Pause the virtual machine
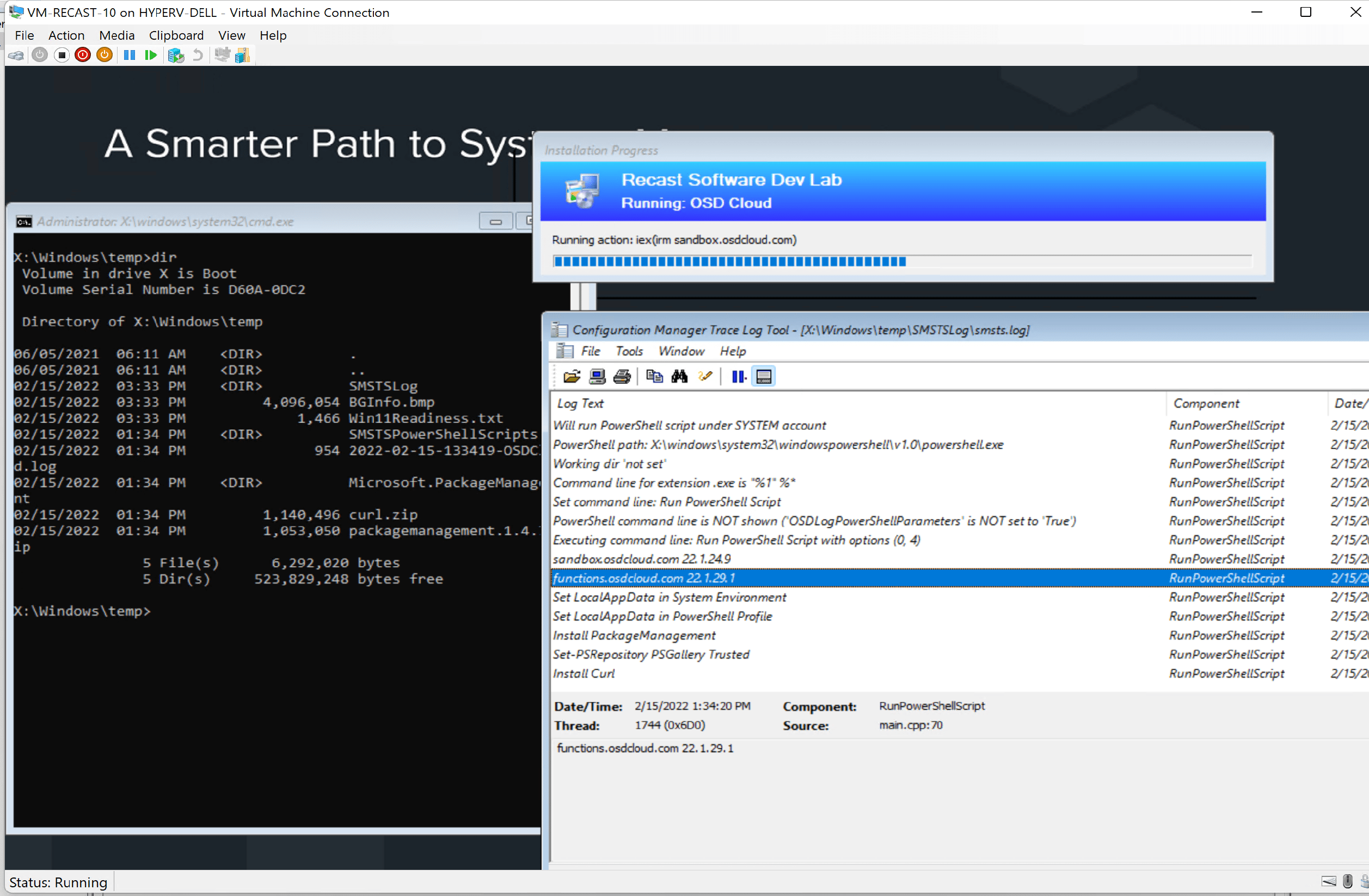Viewport: 1369px width, 896px height. [130, 55]
